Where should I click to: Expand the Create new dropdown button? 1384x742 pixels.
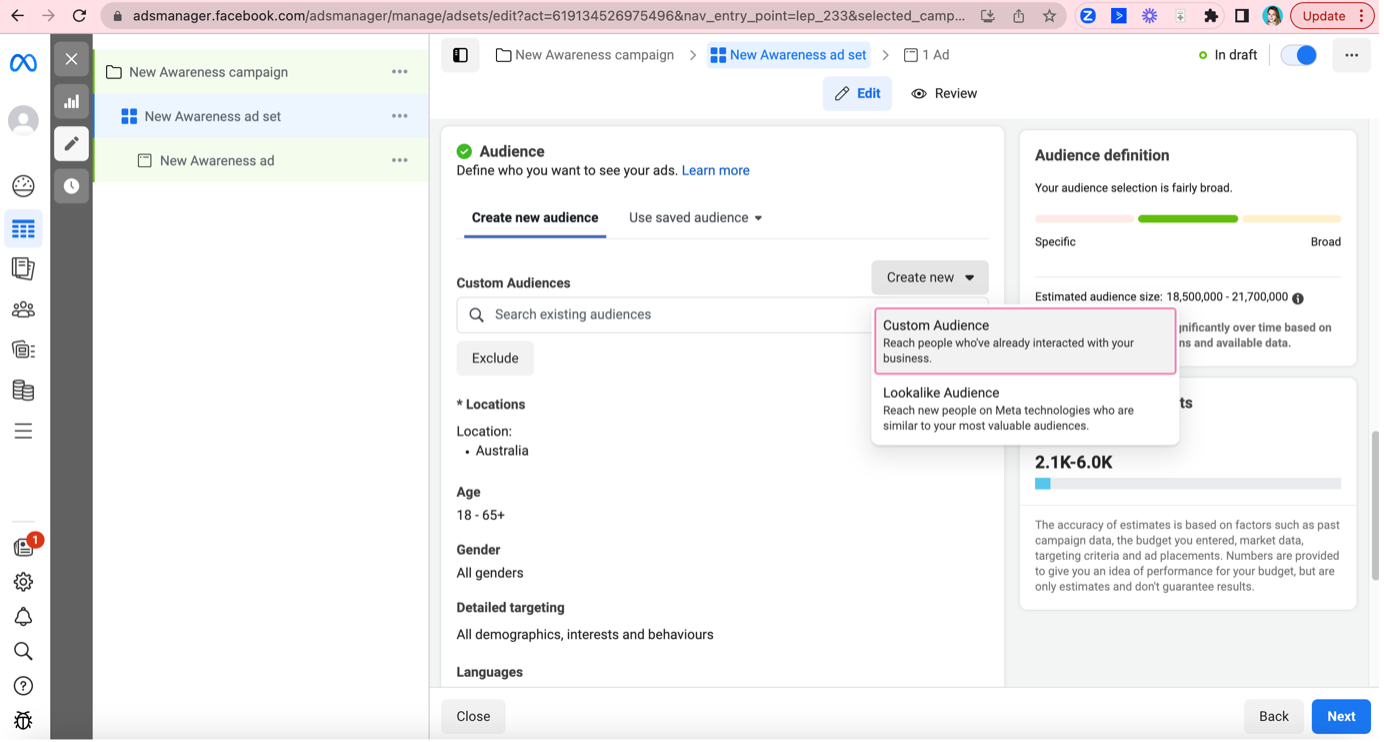click(929, 278)
